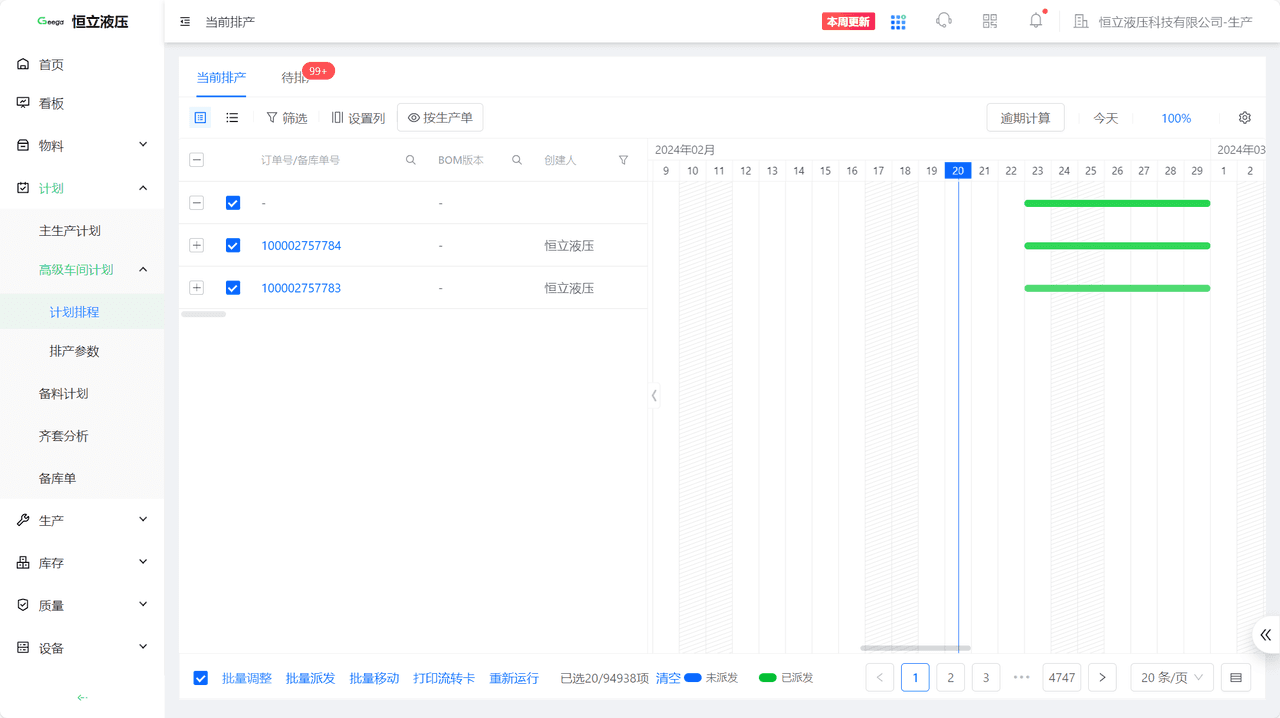The image size is (1280, 718).
Task: Search by order number magnifier icon
Action: tap(411, 160)
